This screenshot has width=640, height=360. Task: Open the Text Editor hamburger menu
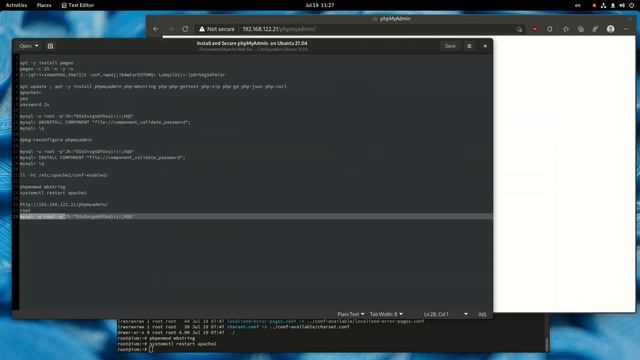coord(469,46)
